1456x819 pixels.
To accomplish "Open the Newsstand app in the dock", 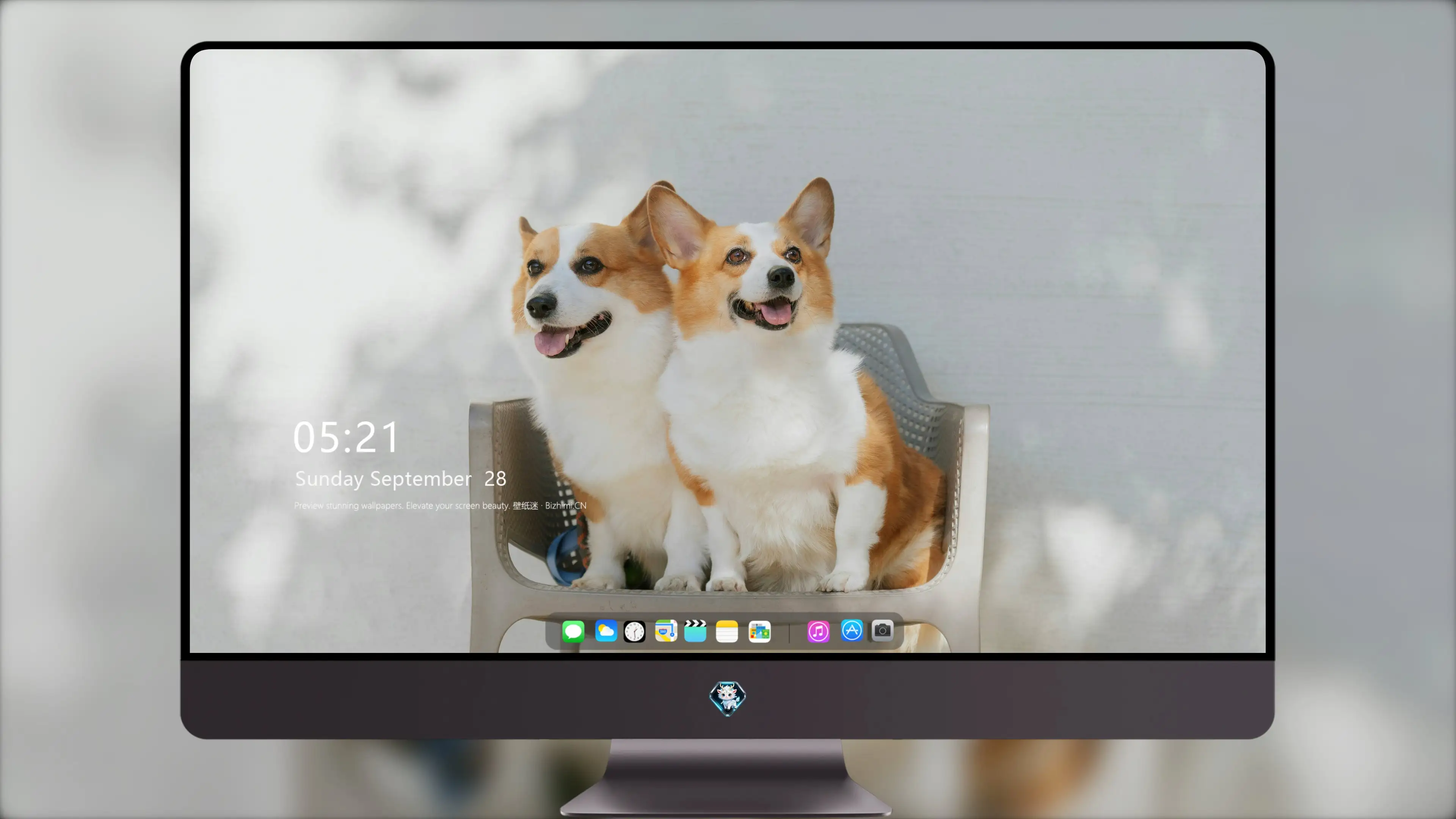I will coord(759,631).
